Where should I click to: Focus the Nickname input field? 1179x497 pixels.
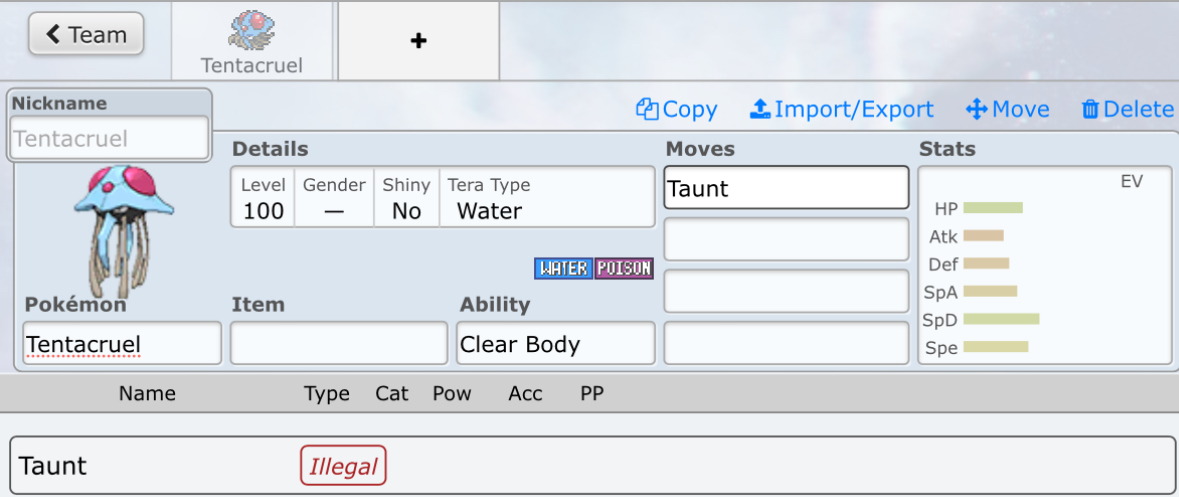point(109,138)
